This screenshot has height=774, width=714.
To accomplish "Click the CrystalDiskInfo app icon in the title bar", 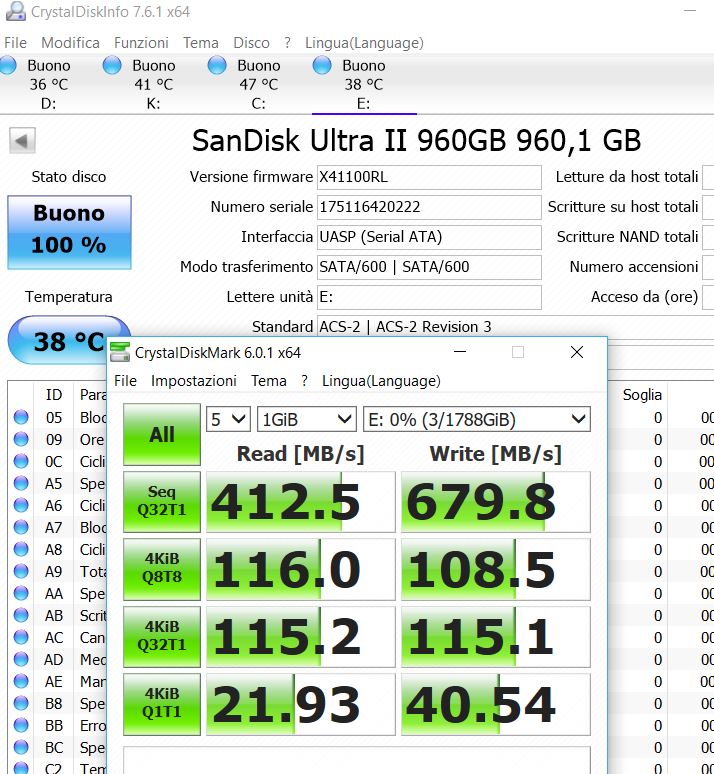I will pyautogui.click(x=15, y=11).
